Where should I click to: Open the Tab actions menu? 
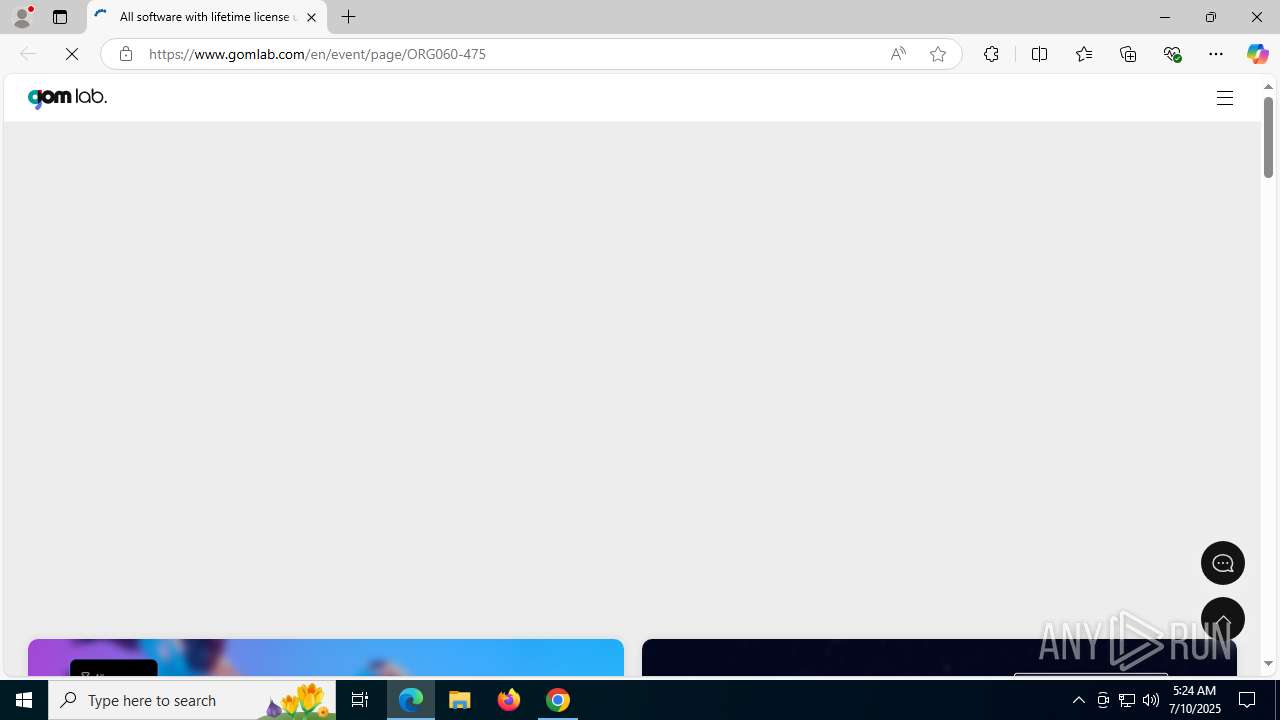60,17
